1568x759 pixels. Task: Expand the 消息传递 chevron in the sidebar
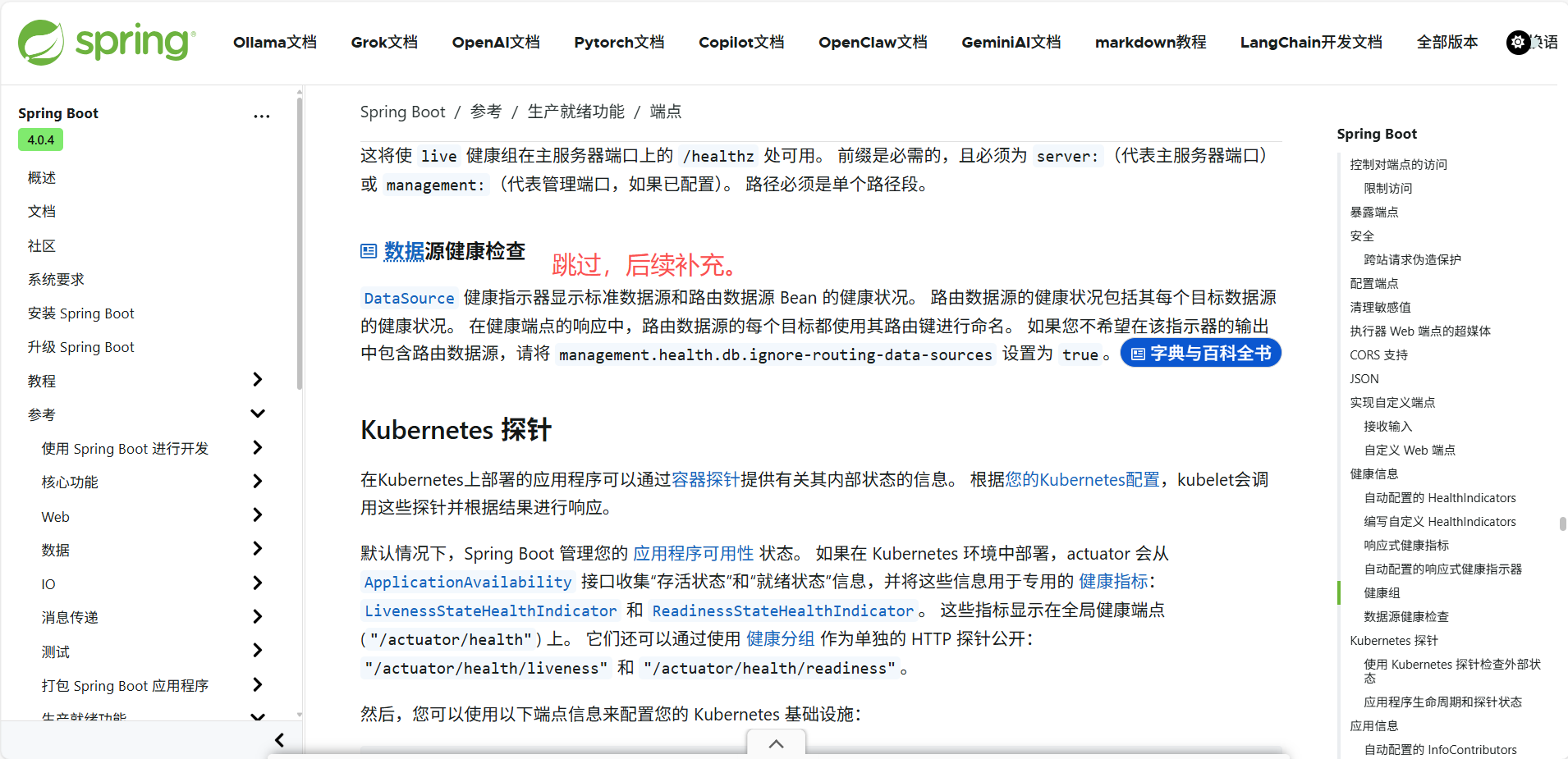(x=257, y=616)
